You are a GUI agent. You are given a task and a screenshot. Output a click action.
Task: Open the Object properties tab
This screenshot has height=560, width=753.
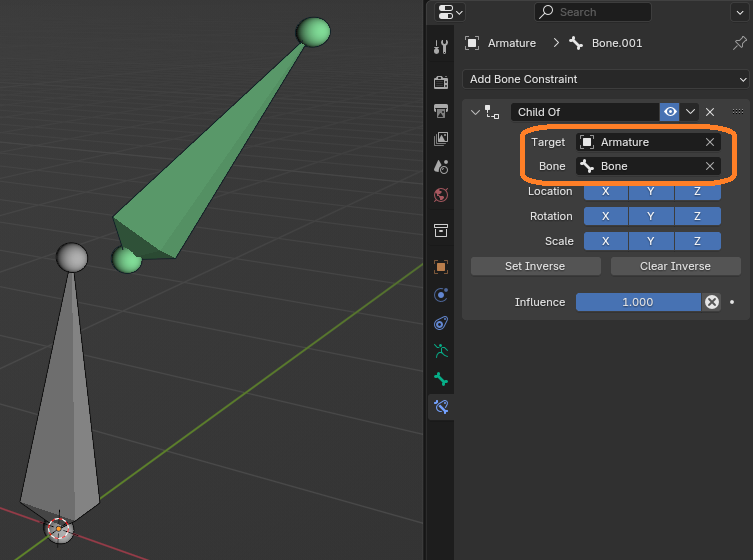pyautogui.click(x=441, y=267)
